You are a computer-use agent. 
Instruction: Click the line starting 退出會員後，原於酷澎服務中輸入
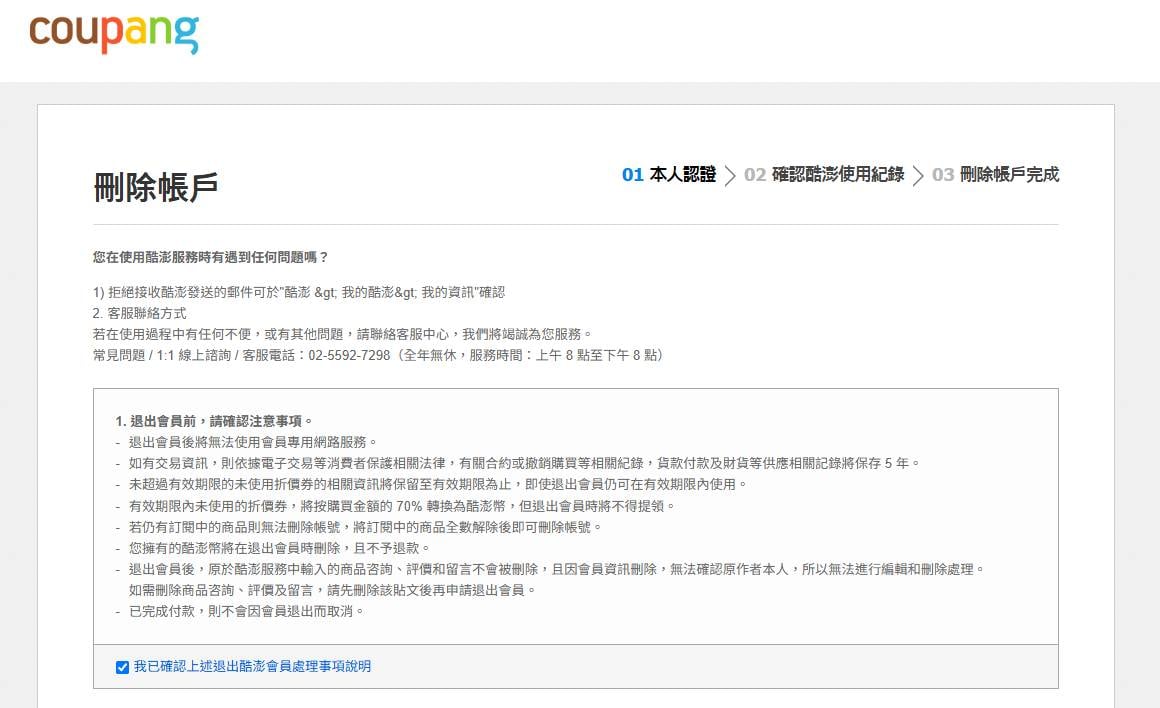click(x=557, y=570)
